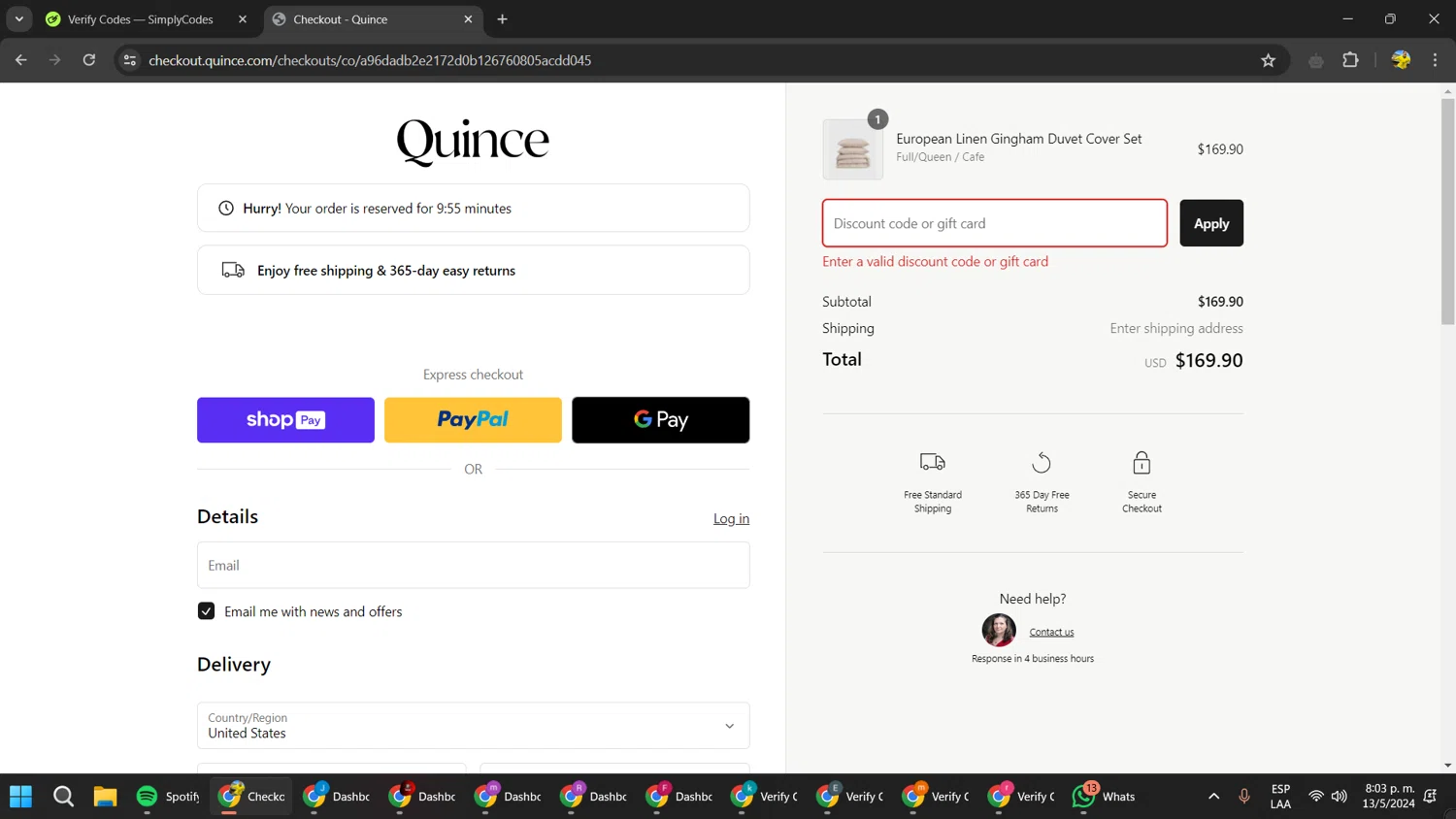Pay with Shop Pay
Image resolution: width=1456 pixels, height=819 pixels.
coord(285,420)
